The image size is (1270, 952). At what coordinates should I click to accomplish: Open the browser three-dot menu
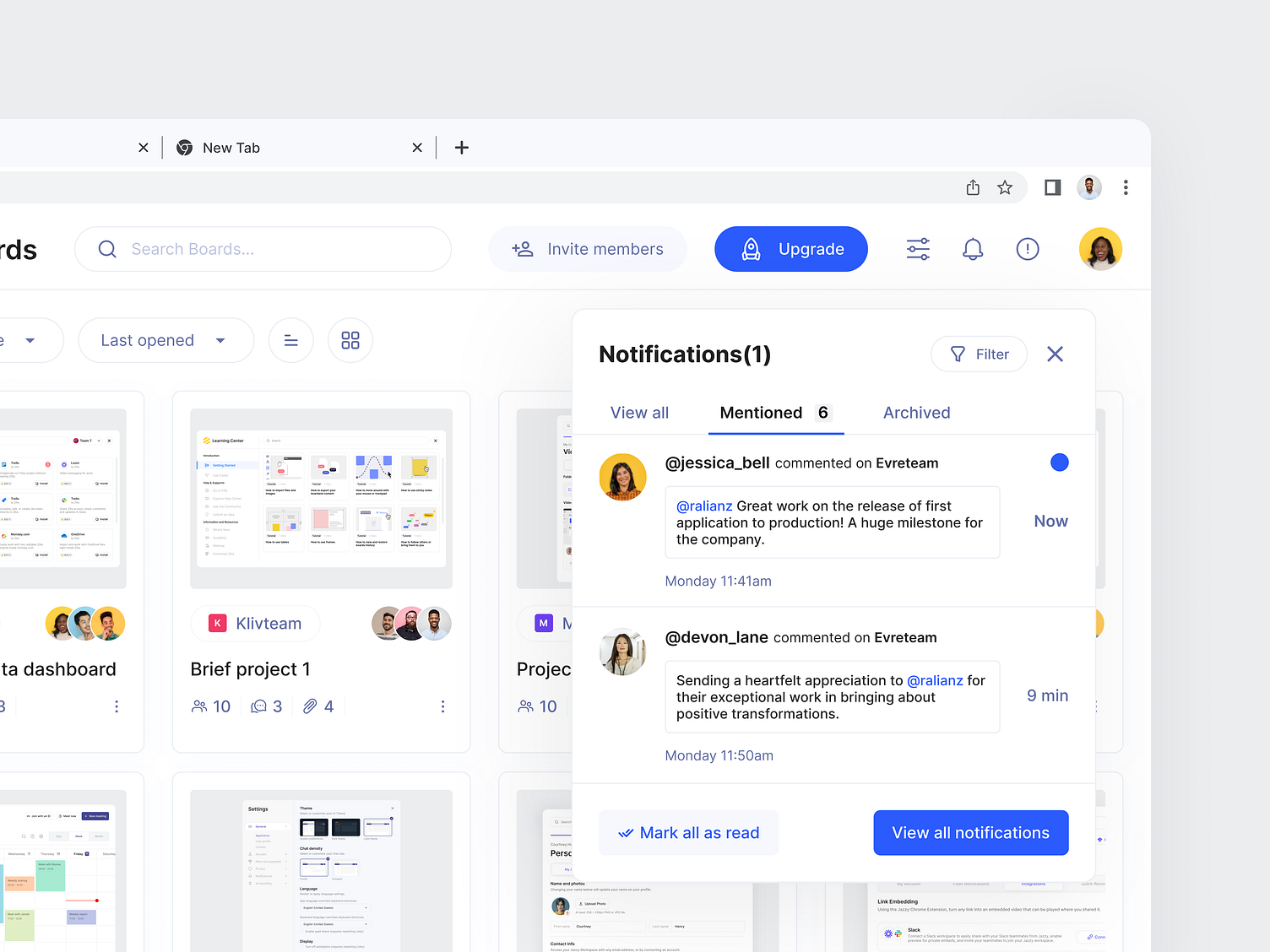pos(1126,187)
